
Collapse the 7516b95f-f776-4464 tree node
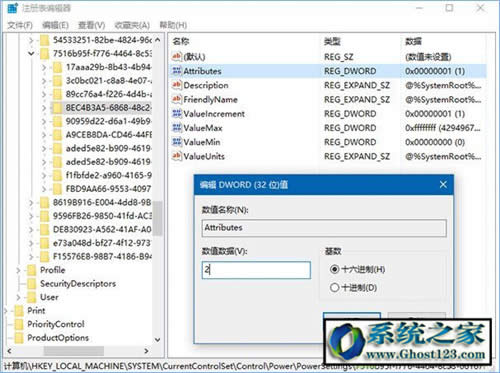point(31,53)
